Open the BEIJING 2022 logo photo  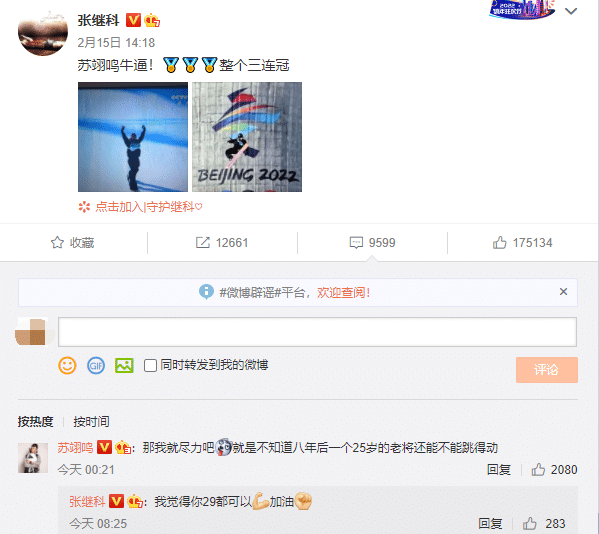click(x=247, y=137)
